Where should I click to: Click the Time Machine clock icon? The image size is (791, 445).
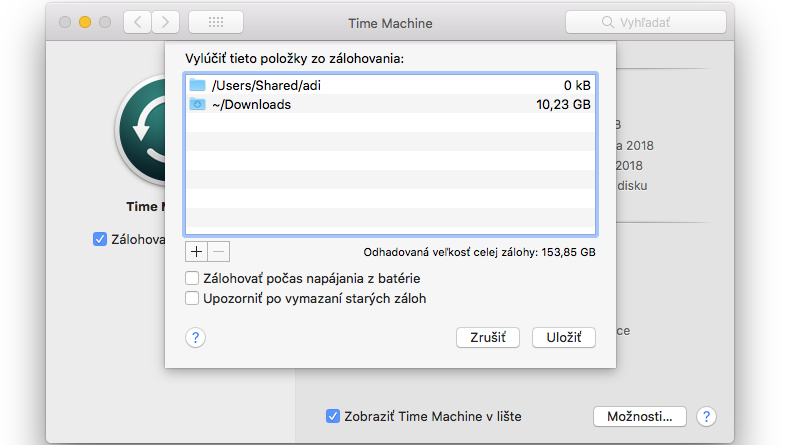(141, 130)
